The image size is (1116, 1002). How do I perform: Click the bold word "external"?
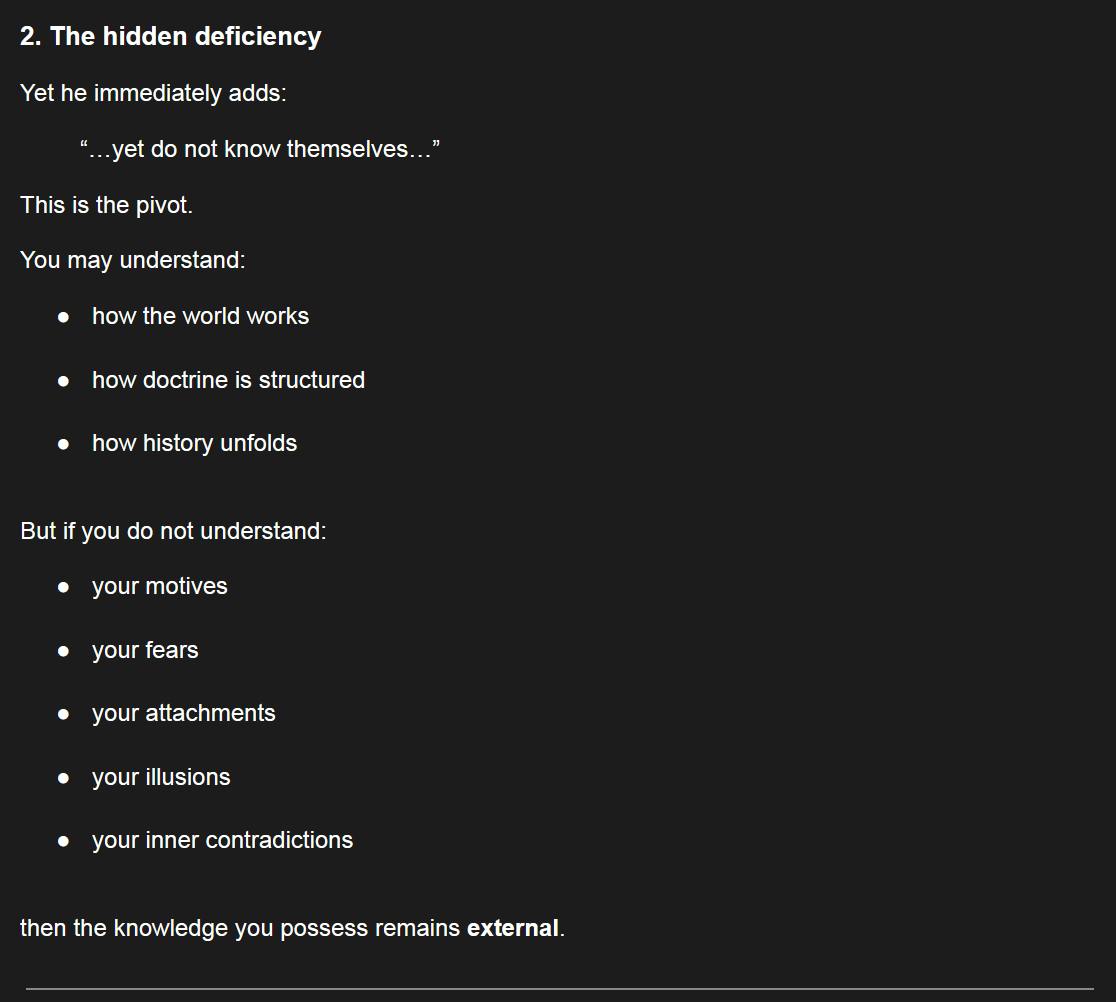pos(512,928)
